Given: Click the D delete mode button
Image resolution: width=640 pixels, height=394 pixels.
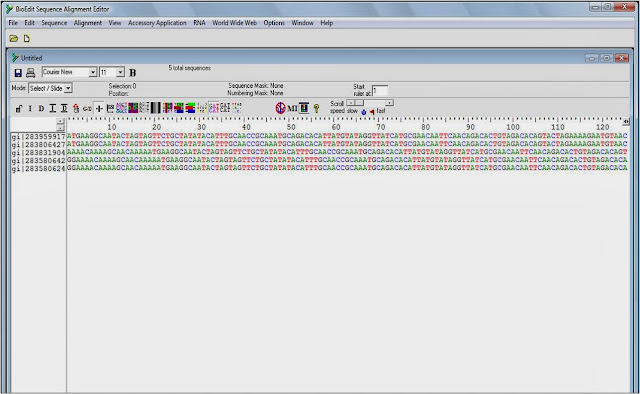Looking at the screenshot, I should point(41,108).
